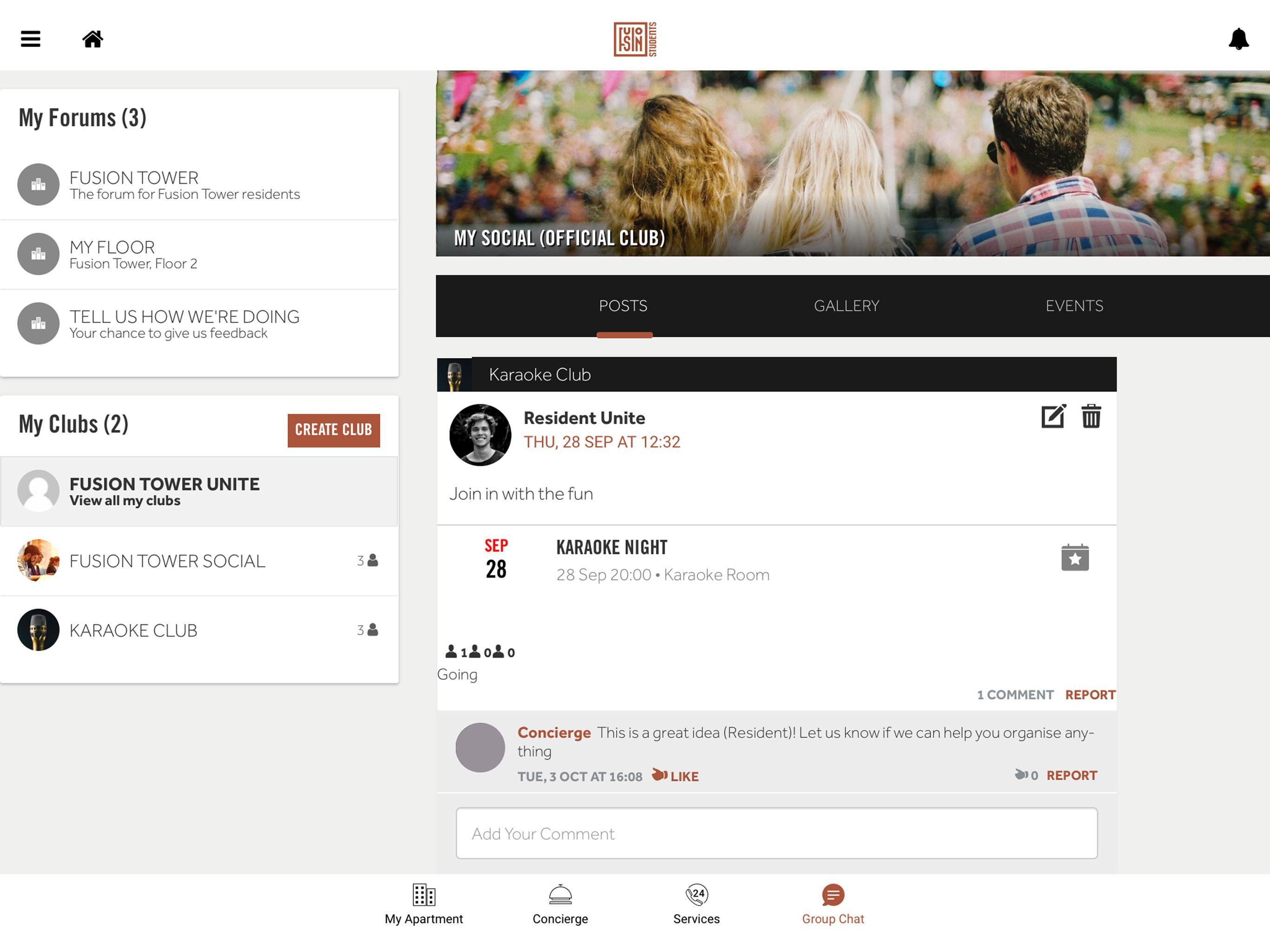The height and width of the screenshot is (952, 1270).
Task: Click the going attendees count icon
Action: (451, 652)
